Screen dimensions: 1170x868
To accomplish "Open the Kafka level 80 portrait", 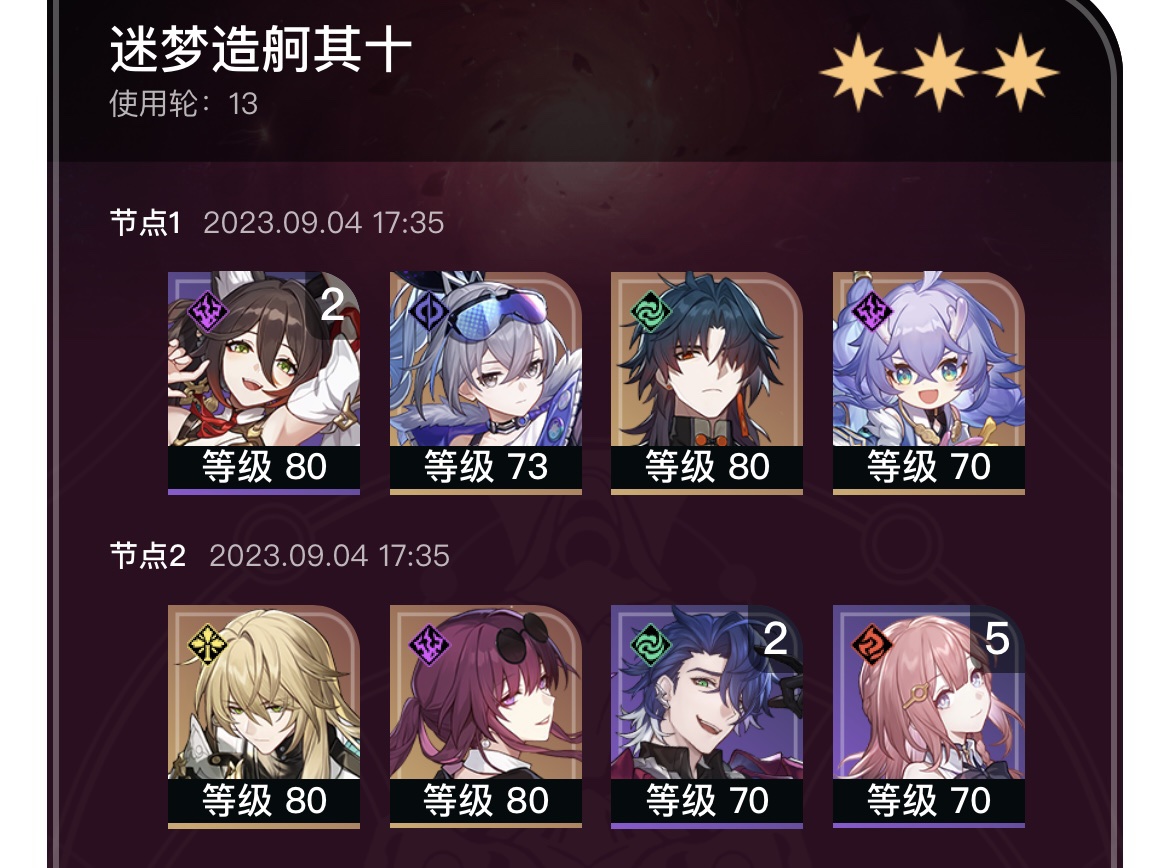I will [x=486, y=716].
